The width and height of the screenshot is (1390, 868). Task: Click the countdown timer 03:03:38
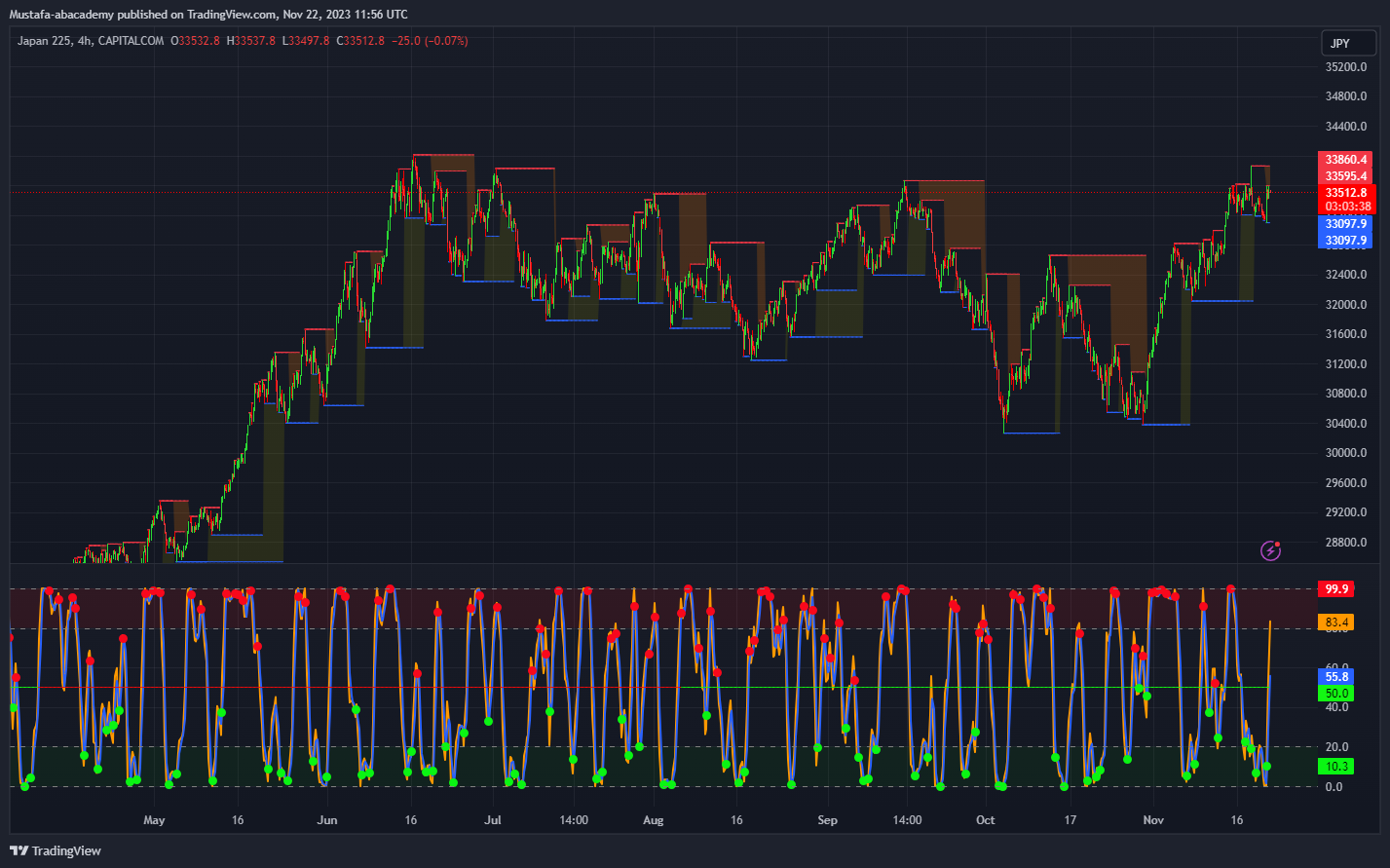pyautogui.click(x=1345, y=207)
